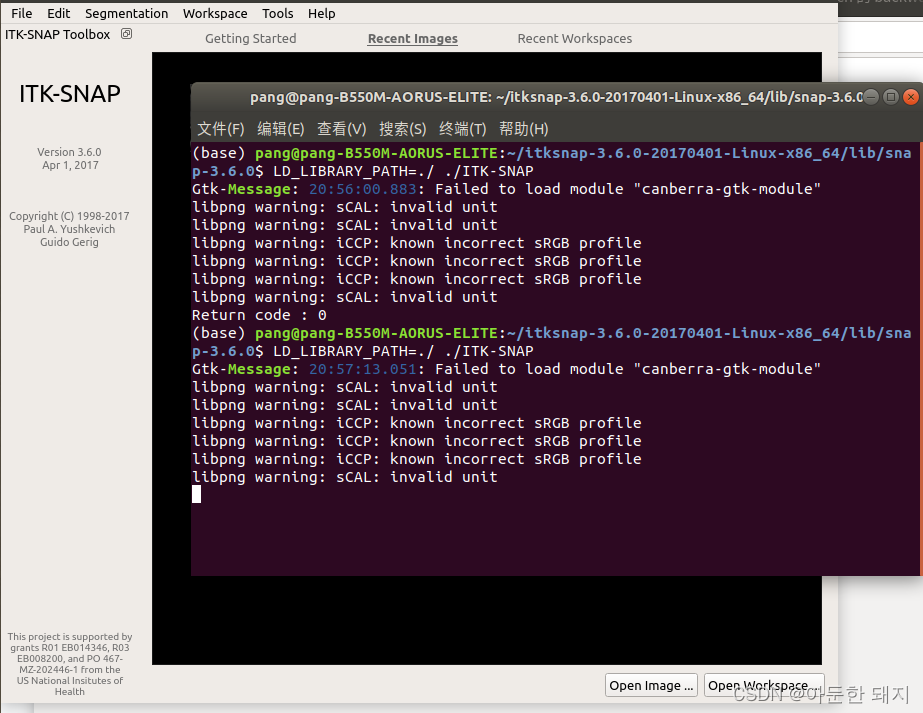
Task: Switch to the Recent Images tab
Action: [x=413, y=38]
